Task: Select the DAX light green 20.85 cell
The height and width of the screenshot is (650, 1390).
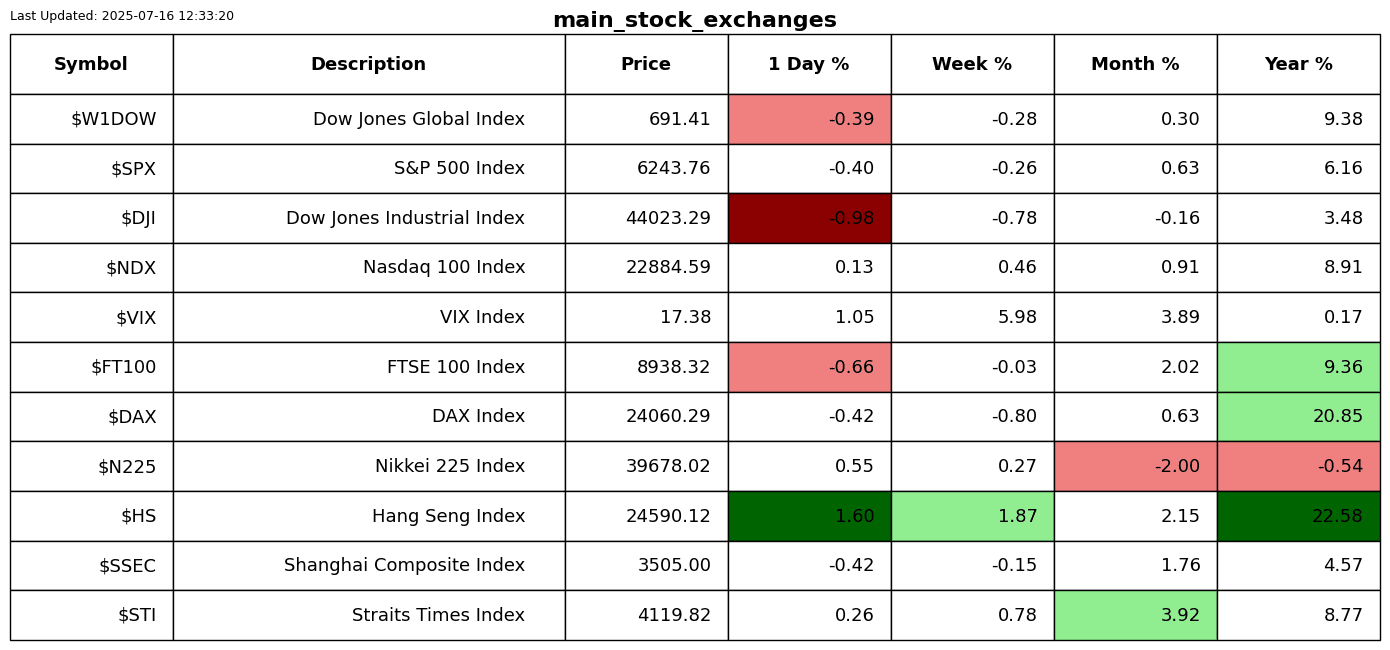Action: pos(1298,417)
